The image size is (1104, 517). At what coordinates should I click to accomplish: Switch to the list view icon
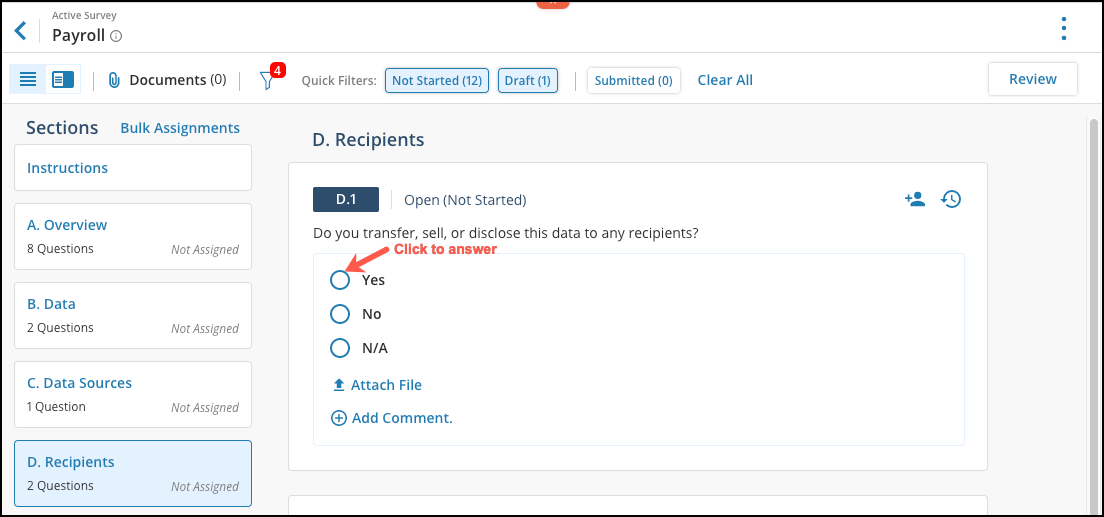(28, 80)
